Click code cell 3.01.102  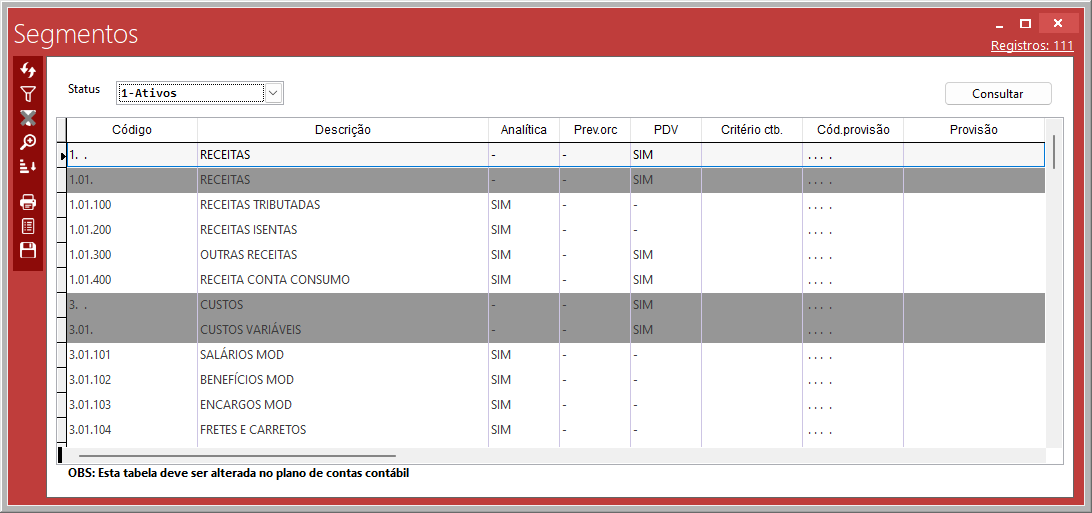tap(132, 380)
